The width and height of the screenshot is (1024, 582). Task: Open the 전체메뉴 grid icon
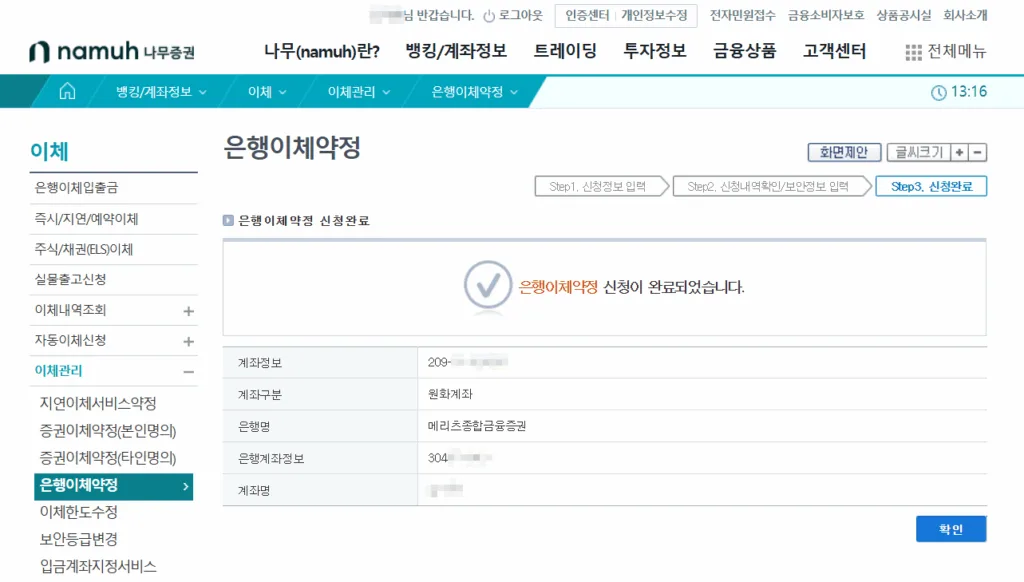pos(914,52)
